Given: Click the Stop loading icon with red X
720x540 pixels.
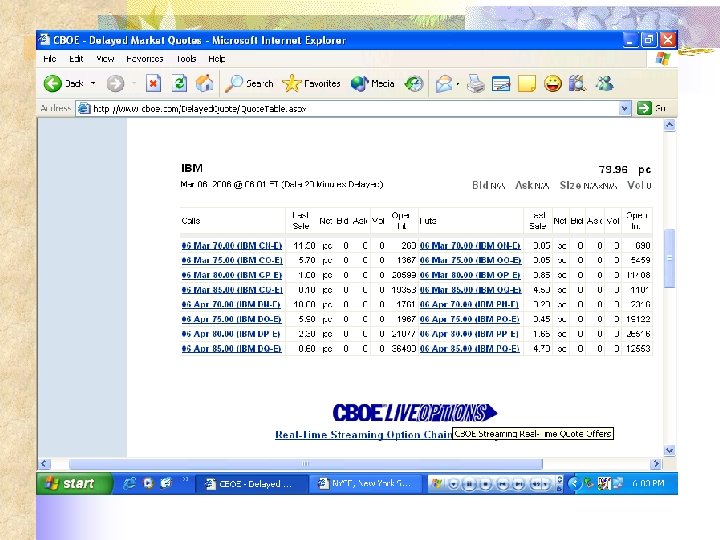Looking at the screenshot, I should [153, 84].
